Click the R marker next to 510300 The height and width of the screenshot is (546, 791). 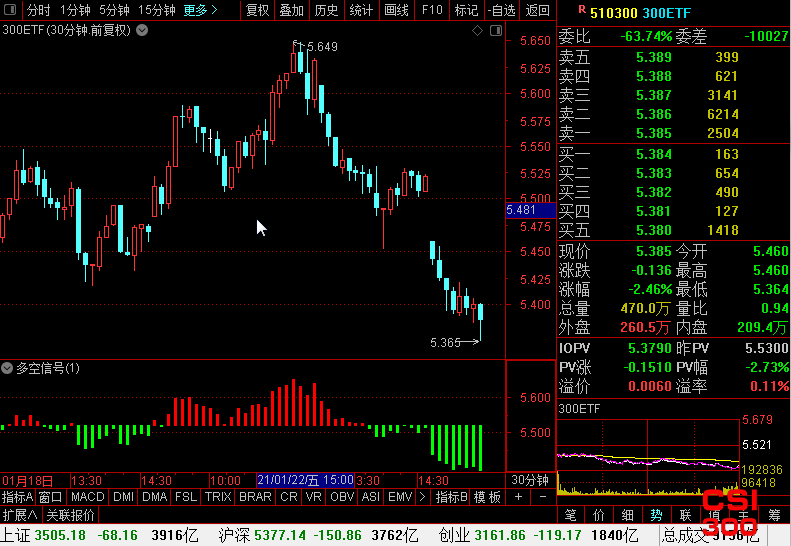582,9
